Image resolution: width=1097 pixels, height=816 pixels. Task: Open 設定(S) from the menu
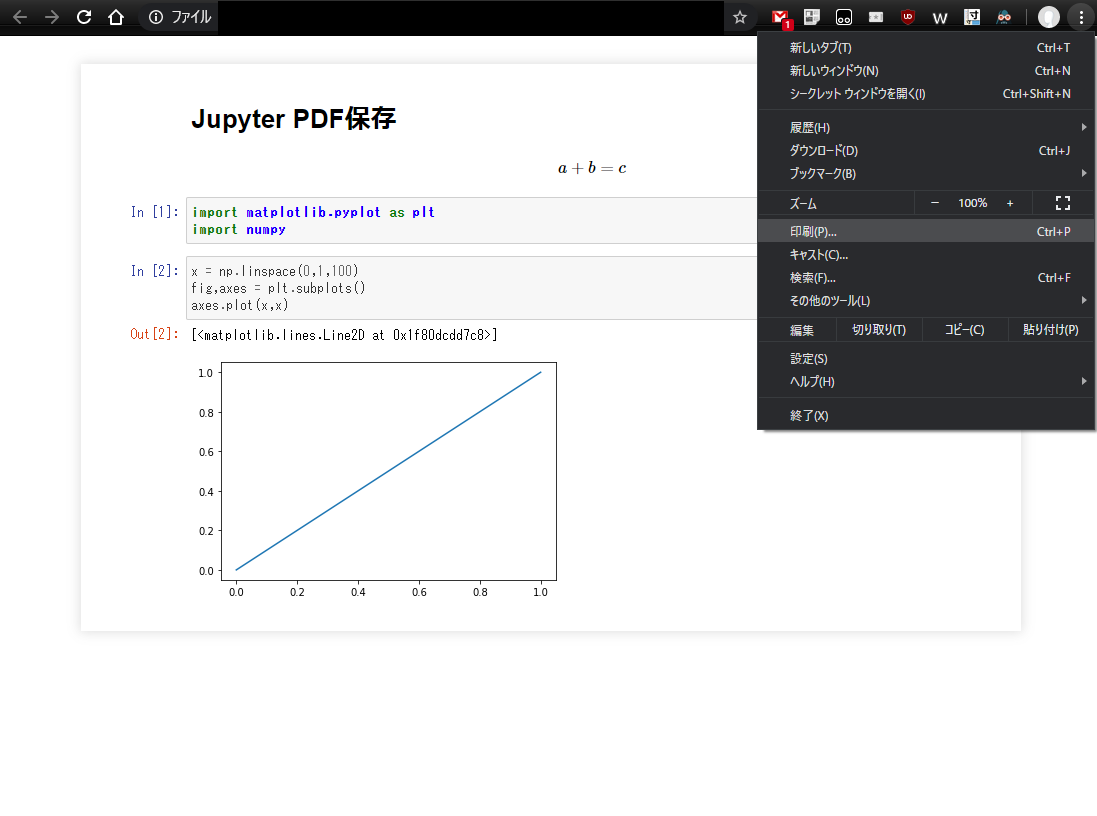coord(926,358)
